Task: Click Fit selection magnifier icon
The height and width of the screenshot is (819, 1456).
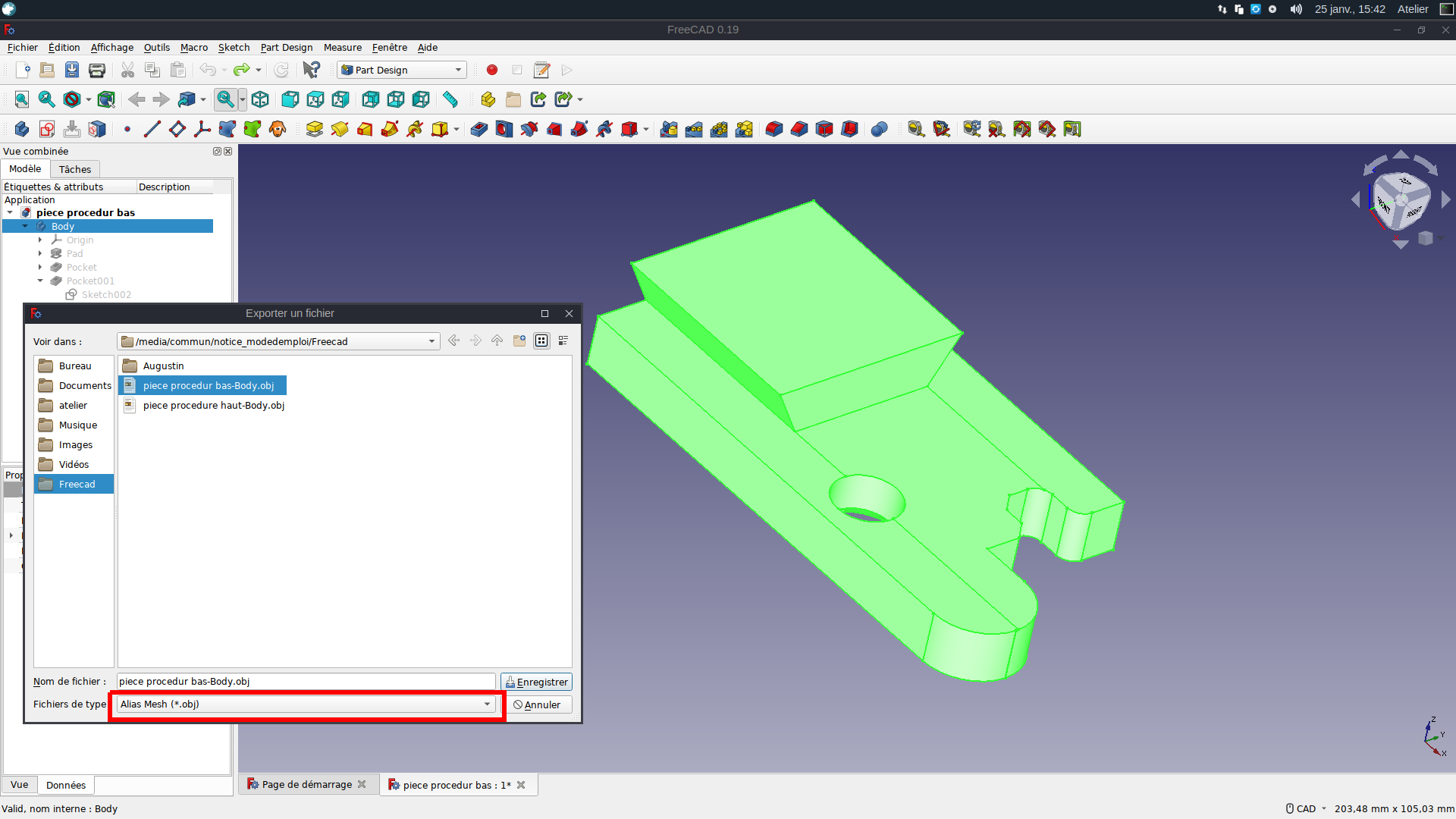Action: pos(47,99)
